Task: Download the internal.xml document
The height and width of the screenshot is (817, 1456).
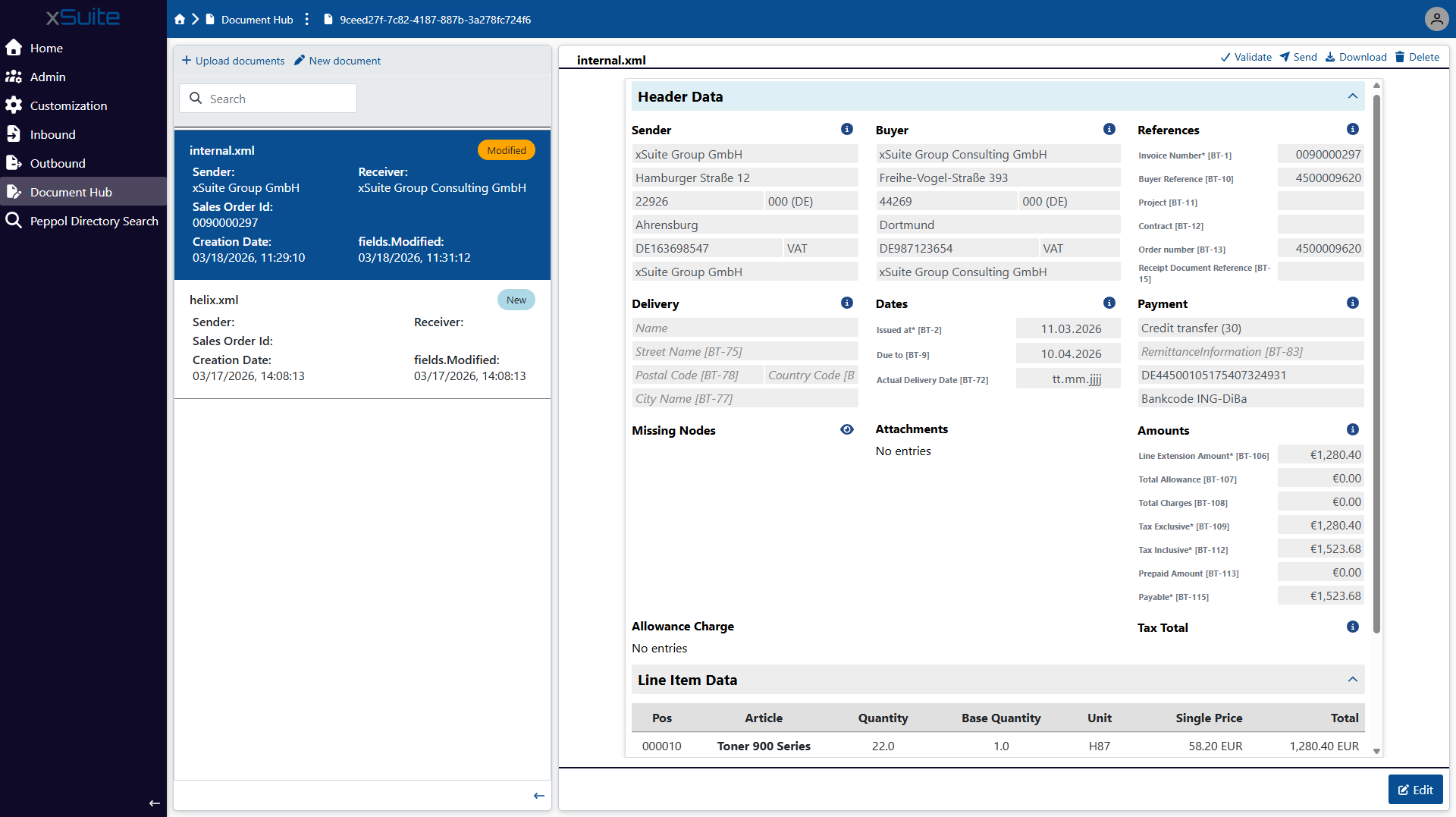Action: pos(1356,57)
